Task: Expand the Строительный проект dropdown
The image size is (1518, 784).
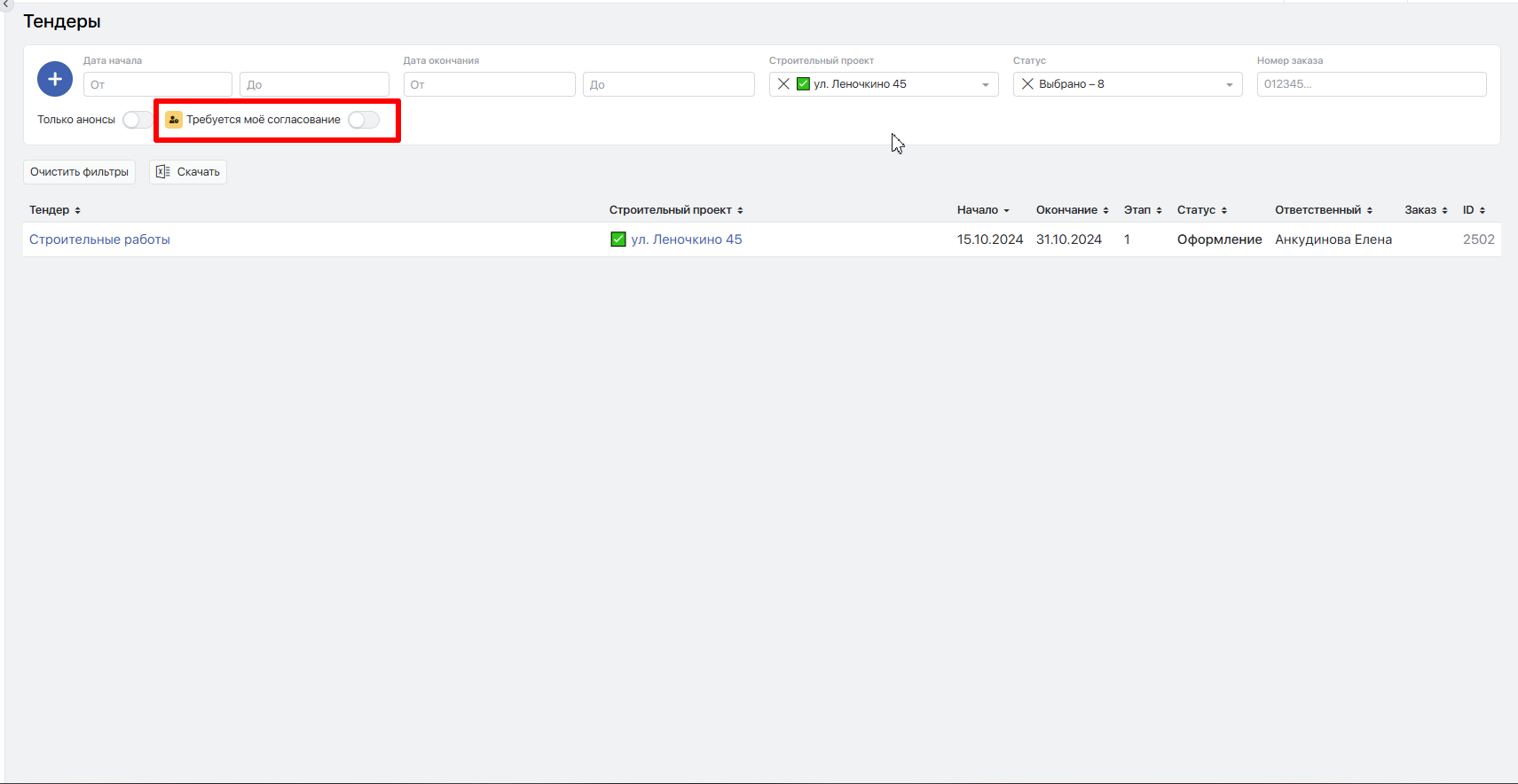Action: click(x=985, y=85)
